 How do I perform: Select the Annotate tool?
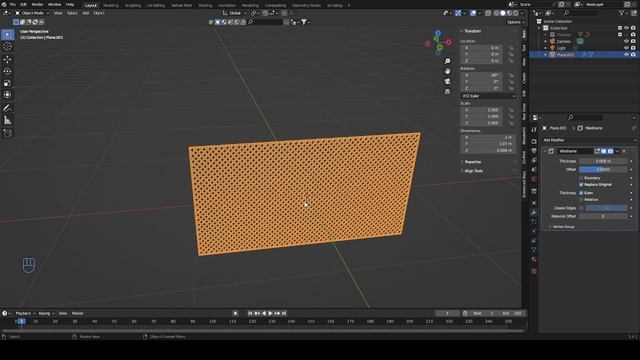[7, 108]
